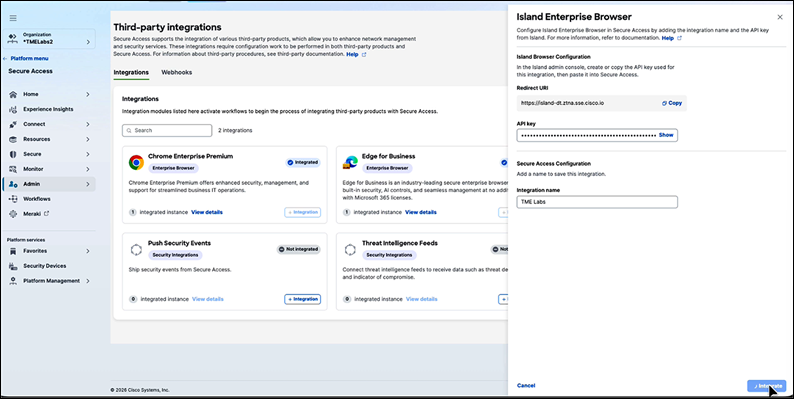The image size is (794, 399).
Task: Click the Favorites icon
Action: [13, 251]
